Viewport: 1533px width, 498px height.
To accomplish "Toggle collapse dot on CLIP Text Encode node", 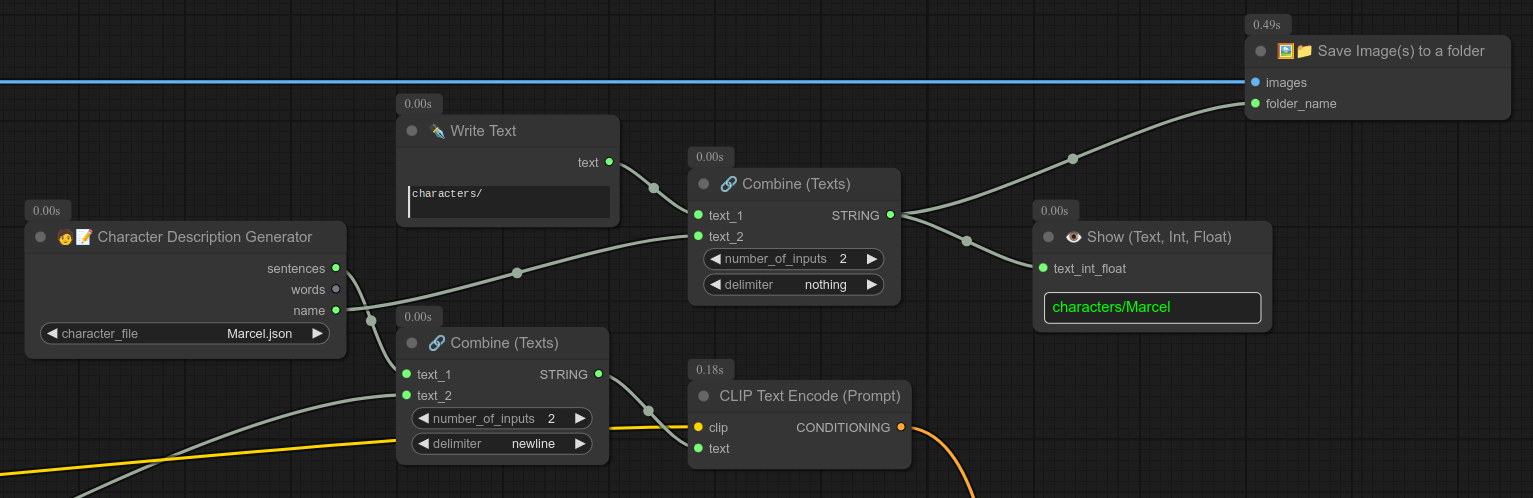I will (x=704, y=396).
